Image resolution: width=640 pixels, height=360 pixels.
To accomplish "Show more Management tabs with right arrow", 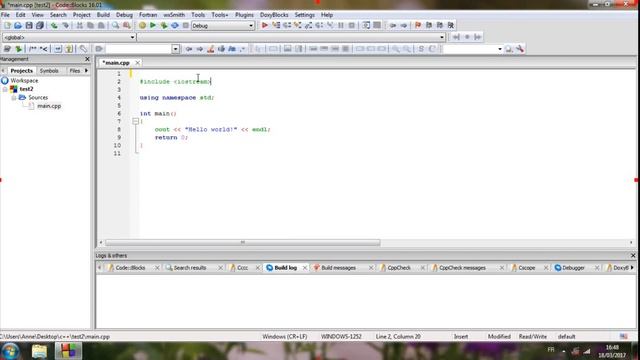I will (87, 71).
